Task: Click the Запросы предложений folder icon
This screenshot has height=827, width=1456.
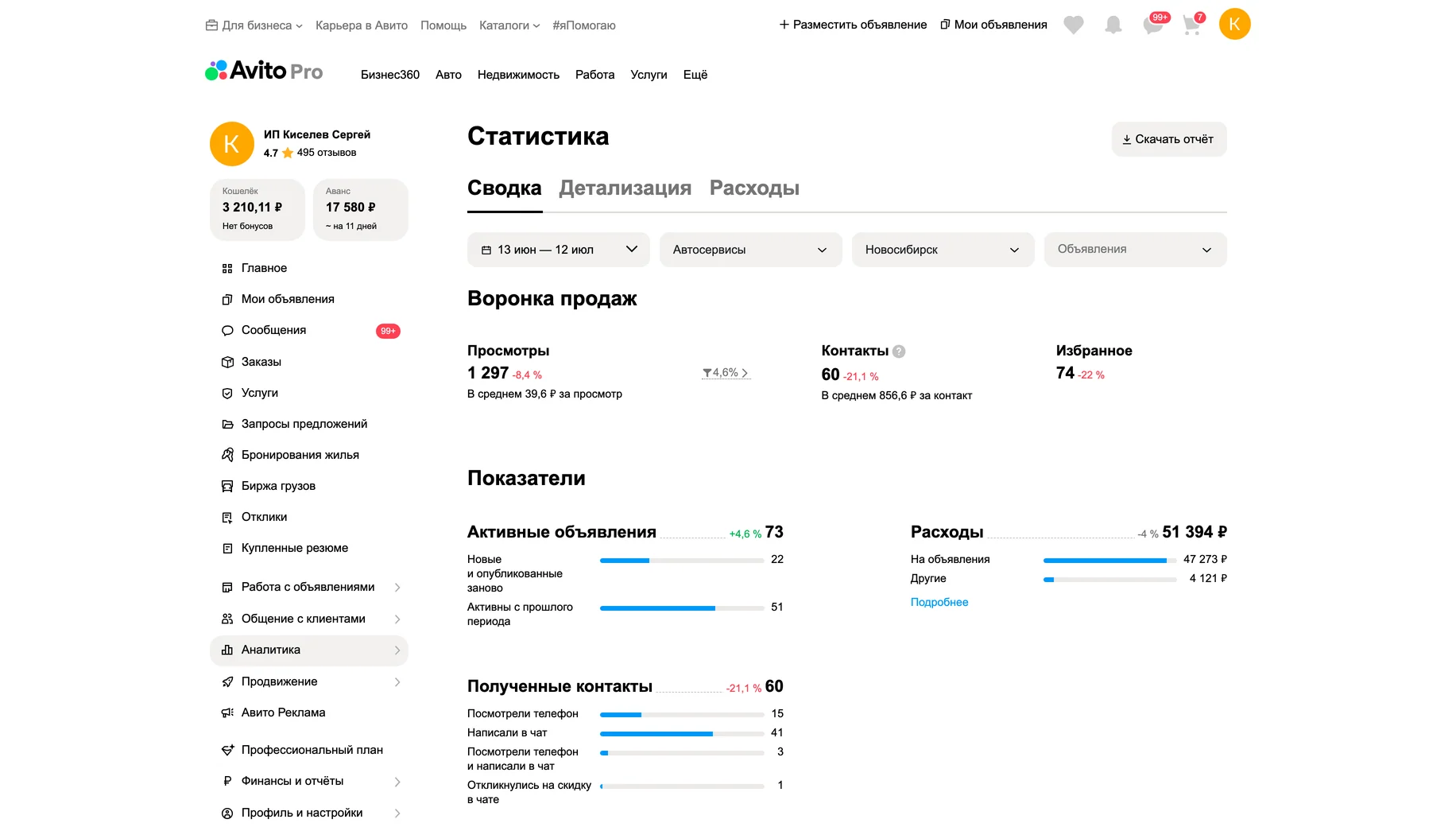Action: click(227, 425)
